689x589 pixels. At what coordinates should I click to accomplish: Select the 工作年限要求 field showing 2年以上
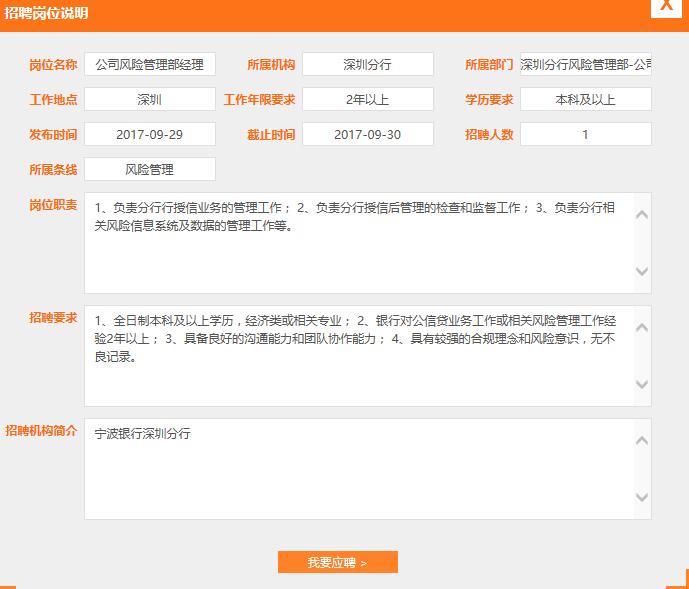click(367, 100)
